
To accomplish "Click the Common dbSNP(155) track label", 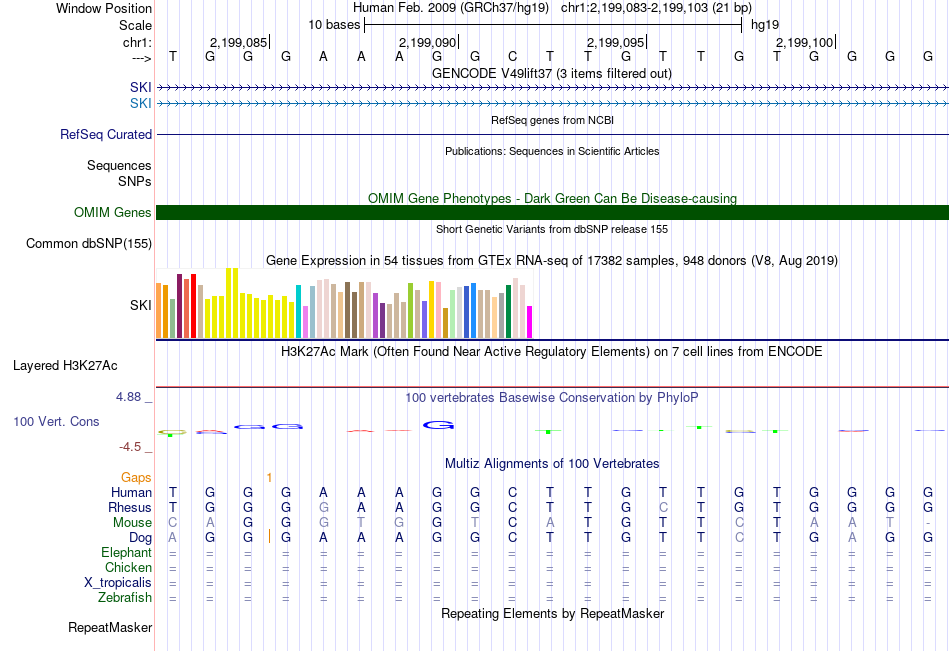I will (x=89, y=243).
